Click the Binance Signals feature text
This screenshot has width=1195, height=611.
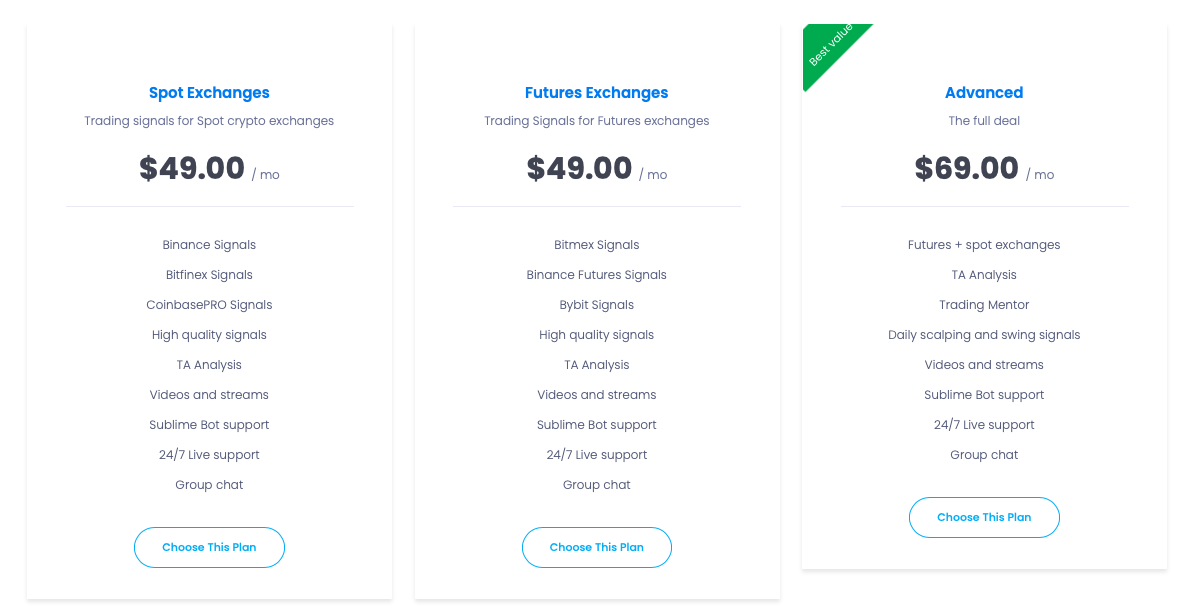(209, 245)
